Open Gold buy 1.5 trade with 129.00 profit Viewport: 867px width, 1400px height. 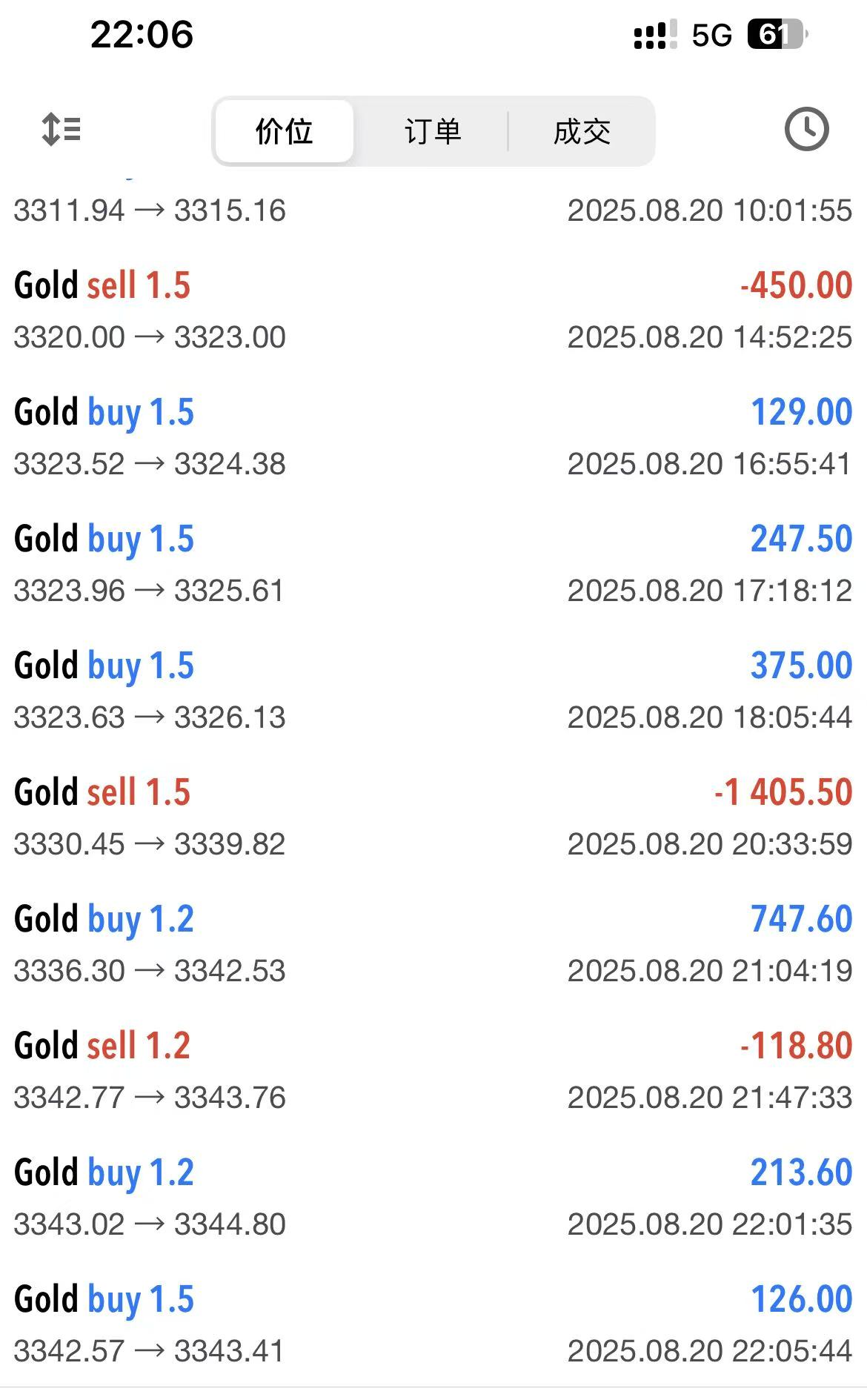tap(433, 437)
